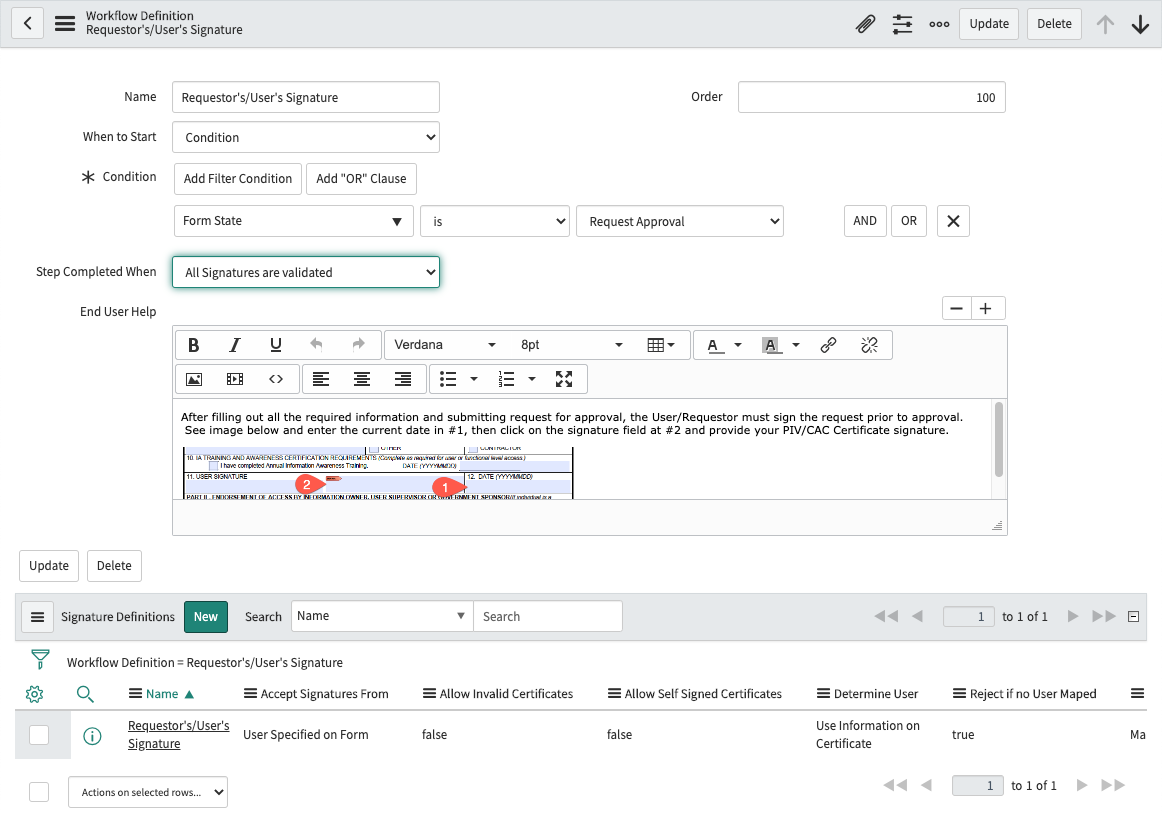The width and height of the screenshot is (1162, 816).
Task: Open the Form State field dropdown
Action: (x=293, y=221)
